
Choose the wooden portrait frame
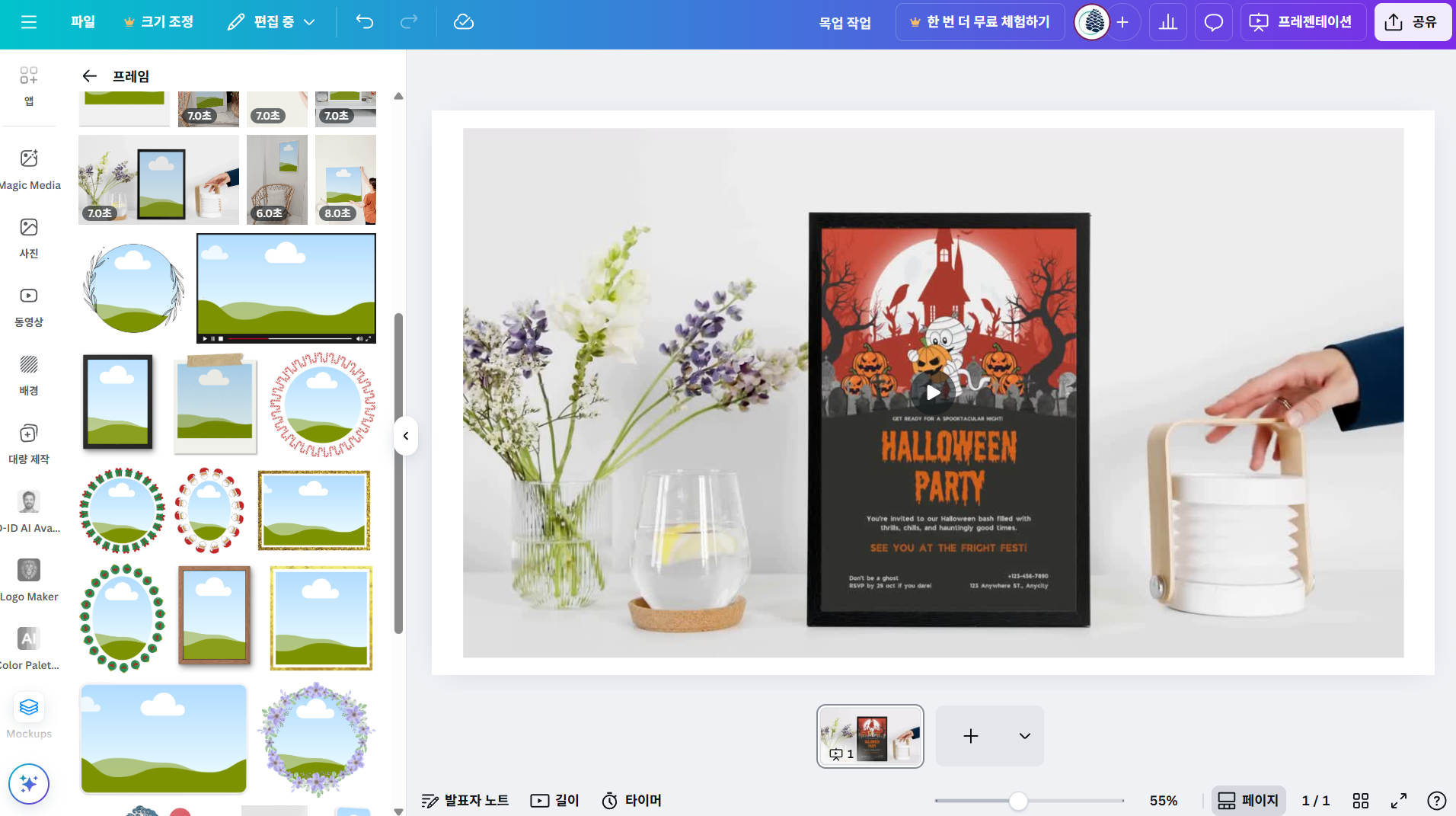pos(214,616)
